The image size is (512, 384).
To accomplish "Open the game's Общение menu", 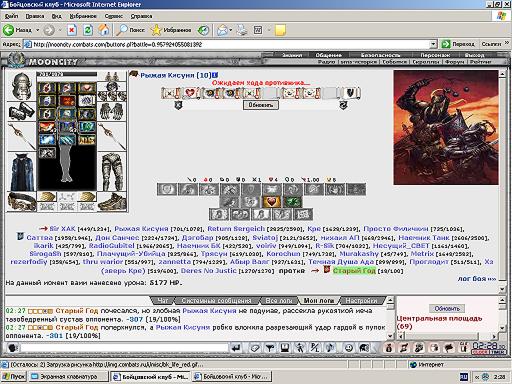I will coord(329,55).
